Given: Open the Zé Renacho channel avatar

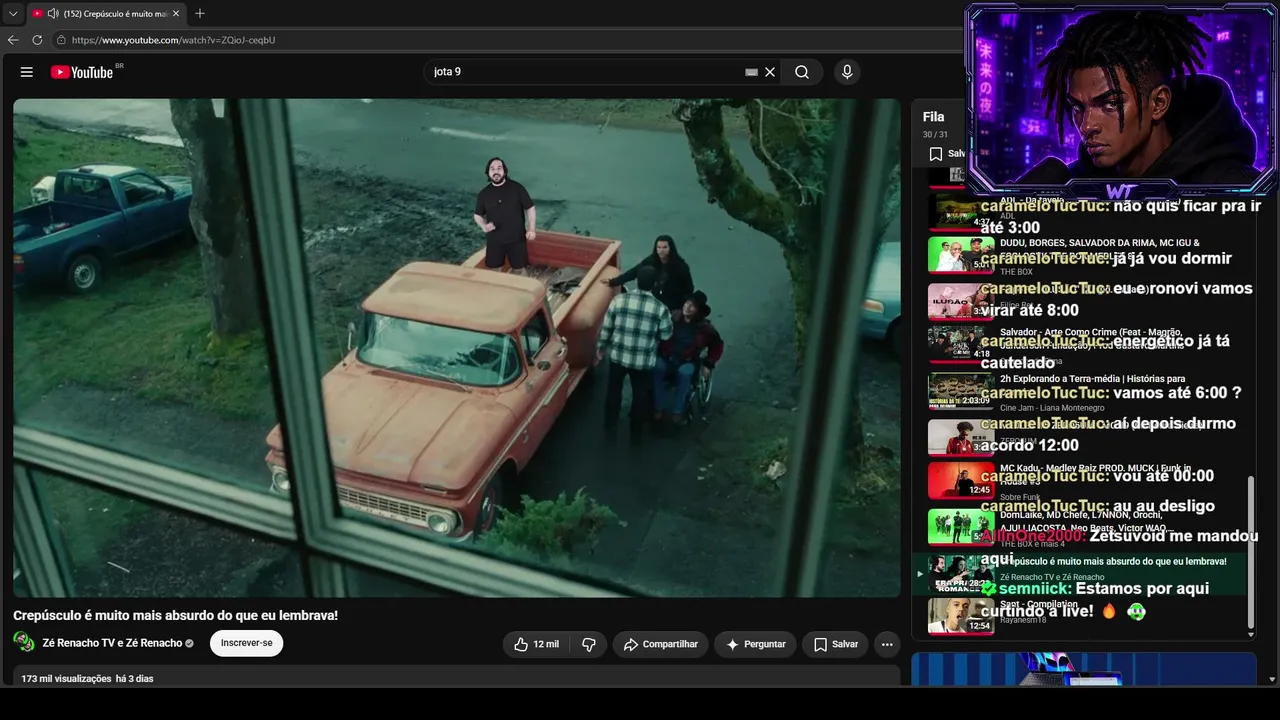Looking at the screenshot, I should click(x=23, y=642).
